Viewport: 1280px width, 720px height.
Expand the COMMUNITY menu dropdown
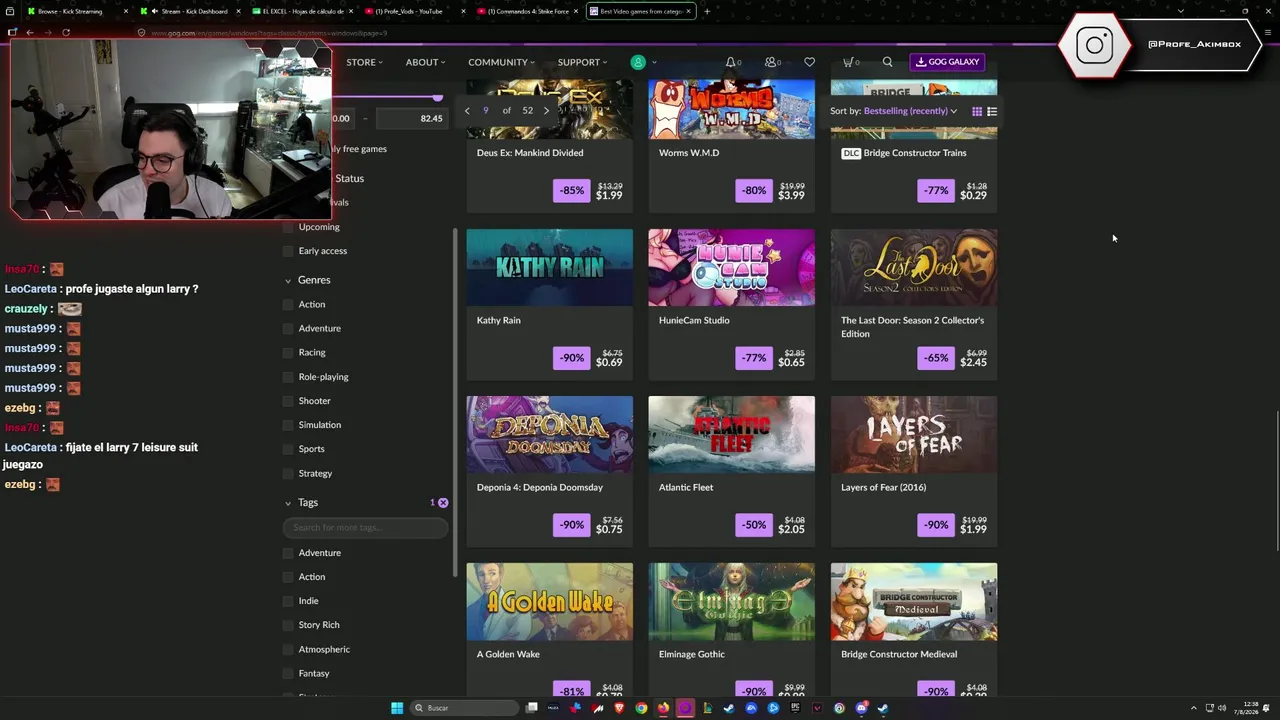coord(501,62)
